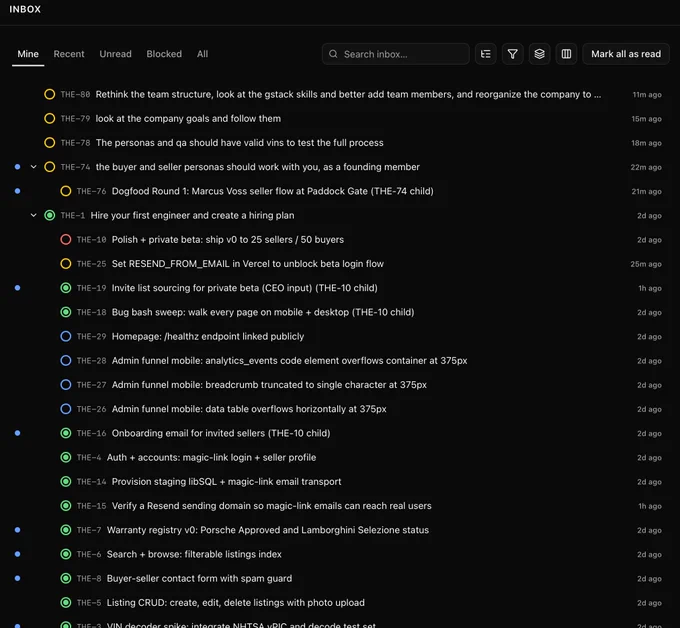The width and height of the screenshot is (680, 628).
Task: Switch to the All tab
Action: tap(203, 54)
